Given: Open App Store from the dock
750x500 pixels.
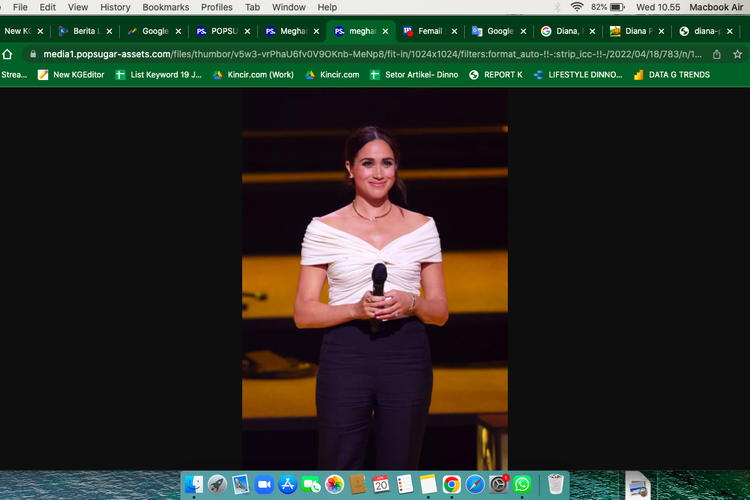Looking at the screenshot, I should pyautogui.click(x=288, y=484).
